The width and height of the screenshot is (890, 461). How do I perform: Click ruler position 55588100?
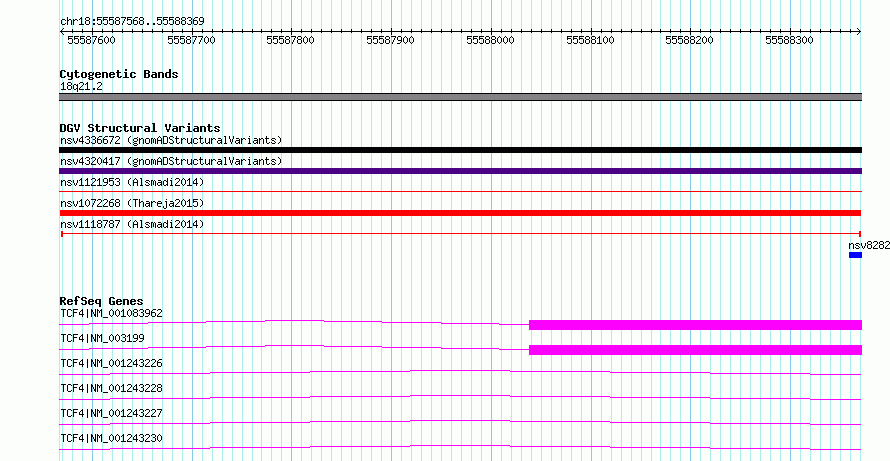[590, 40]
